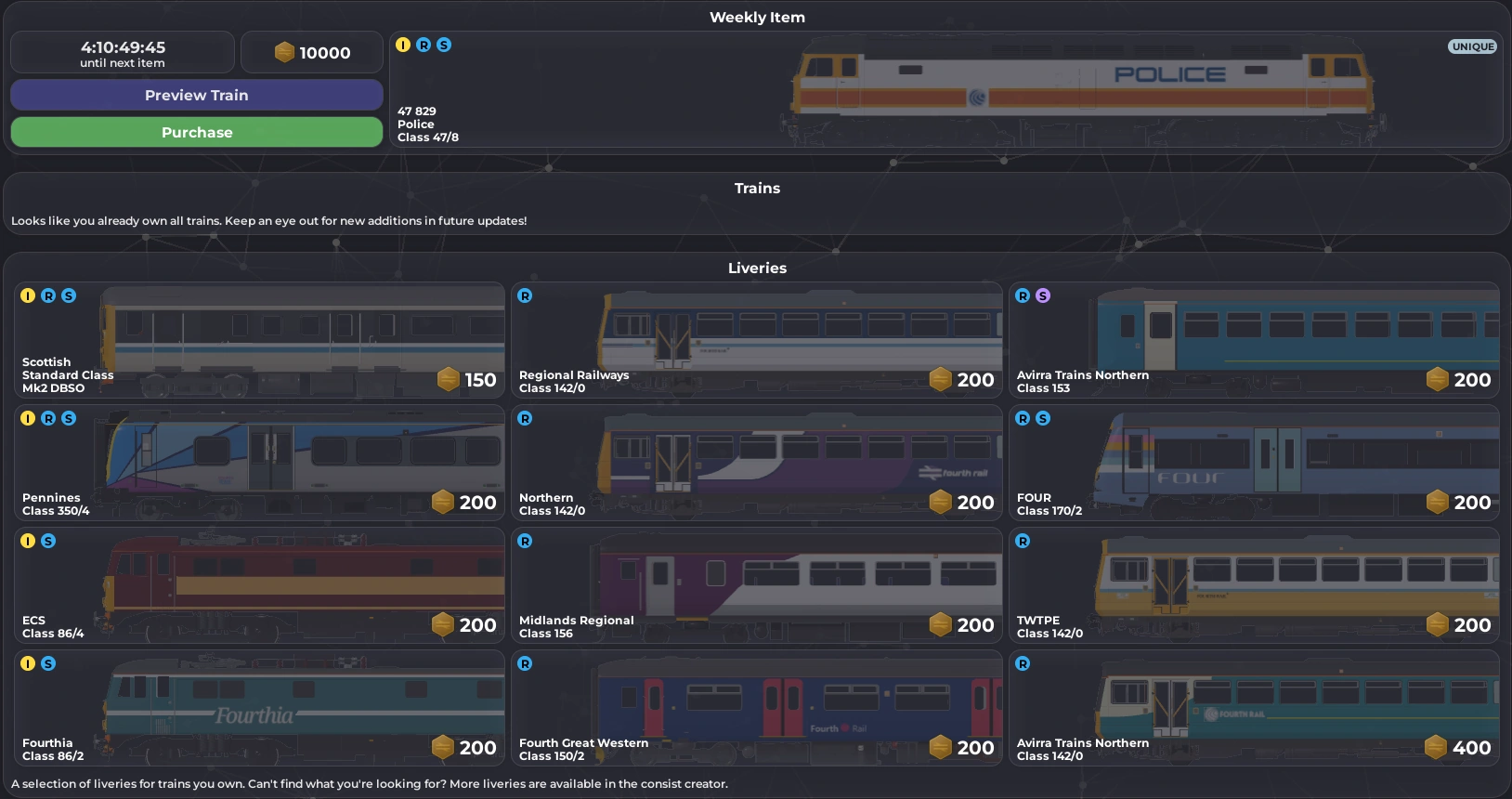Click the S badge on the Police weekly item
Image resolution: width=1512 pixels, height=799 pixels.
pyautogui.click(x=444, y=45)
